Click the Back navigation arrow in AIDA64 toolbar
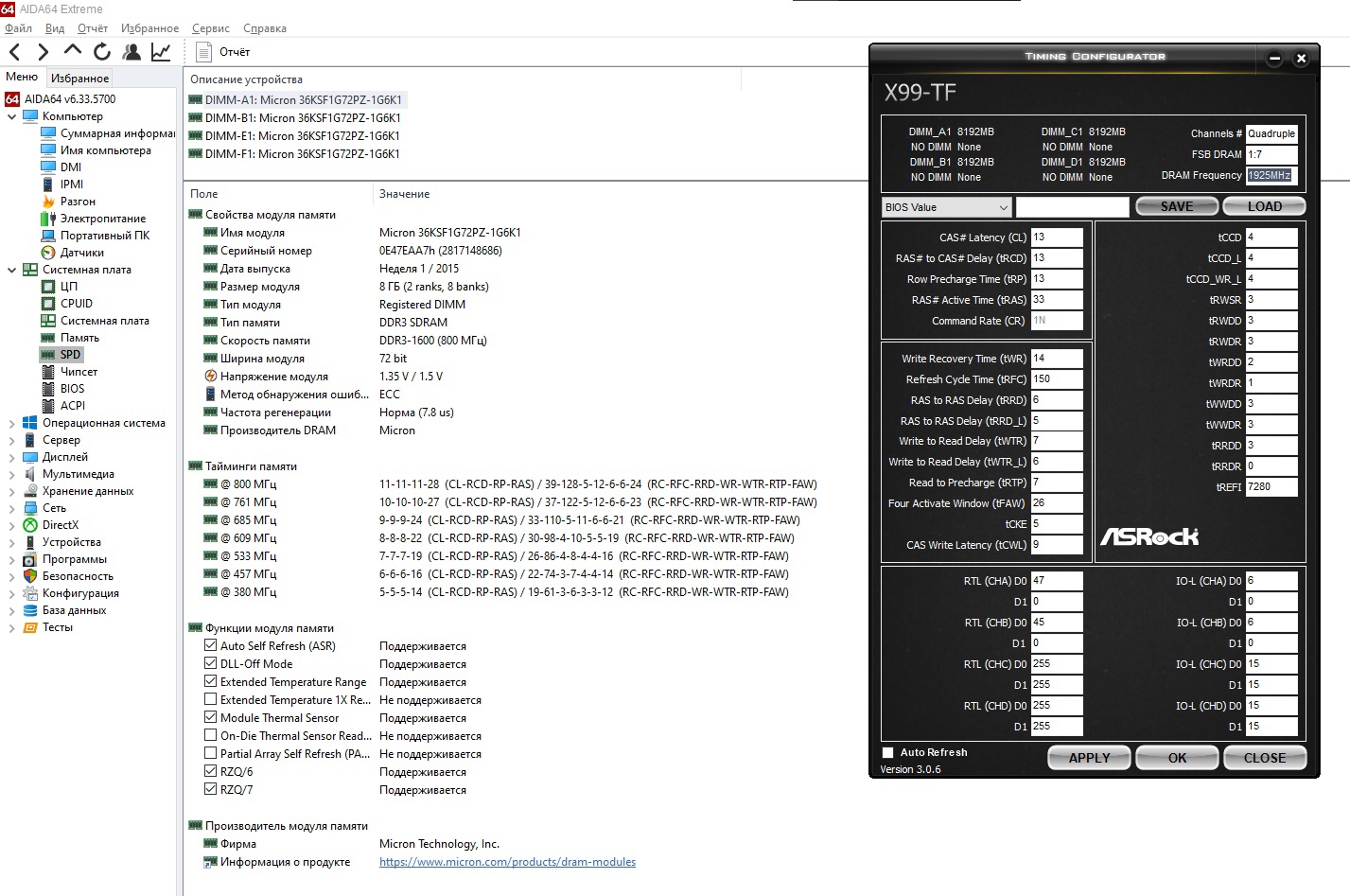Viewport: 1350px width, 896px height. pos(15,52)
